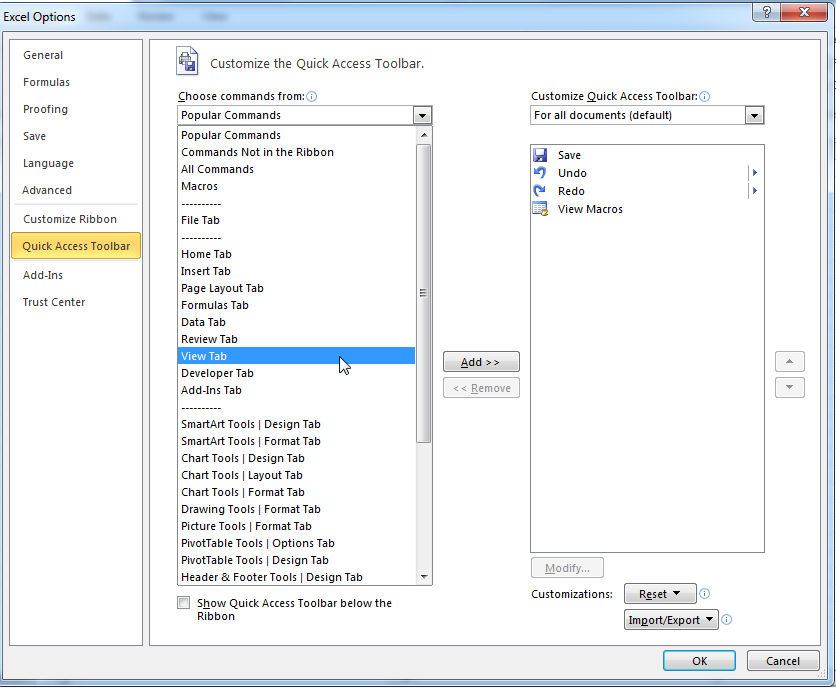Enable Show Quick Access Toolbar below the Ribbon

tap(183, 603)
